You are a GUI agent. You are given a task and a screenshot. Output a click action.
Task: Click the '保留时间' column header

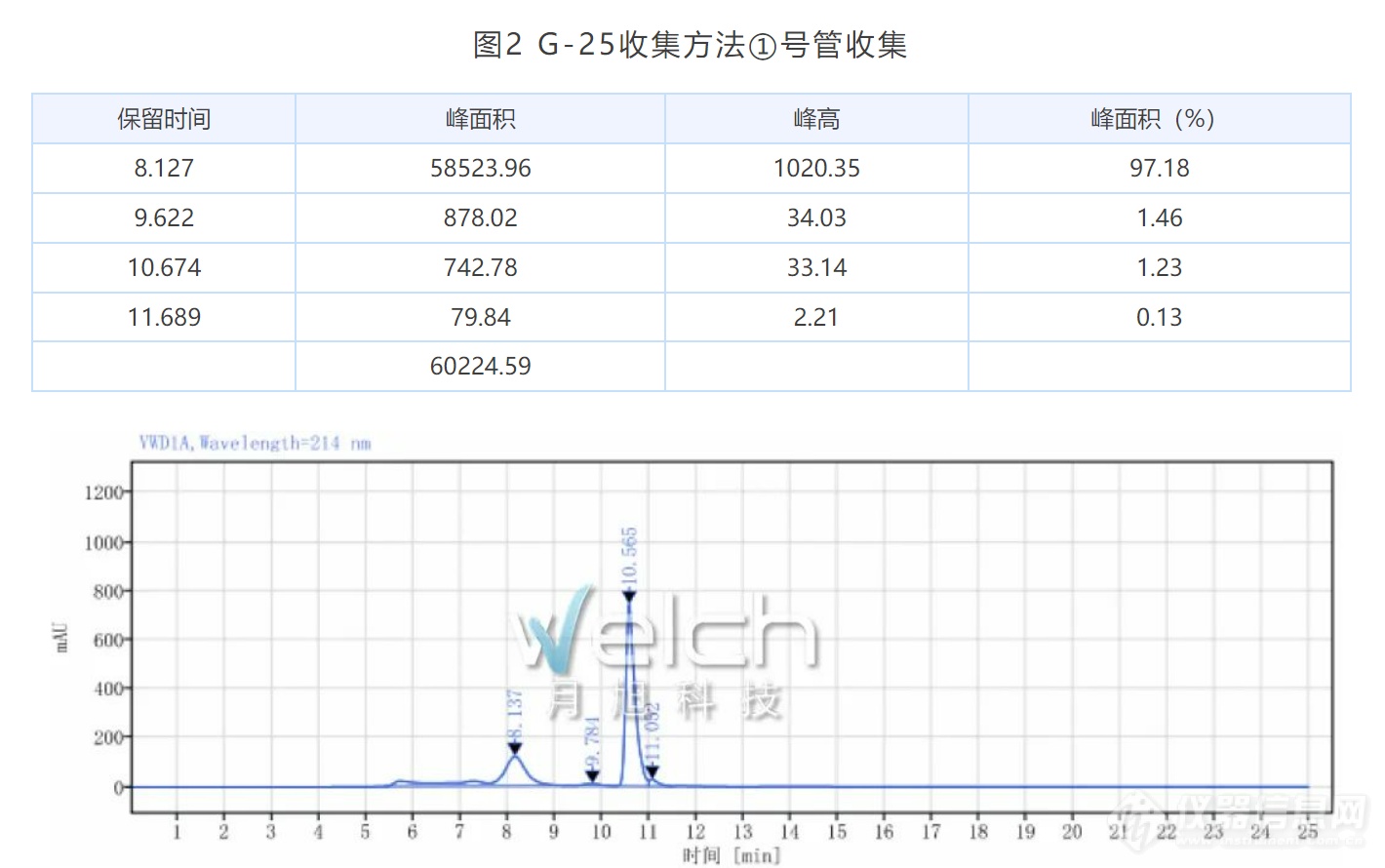pos(164,119)
